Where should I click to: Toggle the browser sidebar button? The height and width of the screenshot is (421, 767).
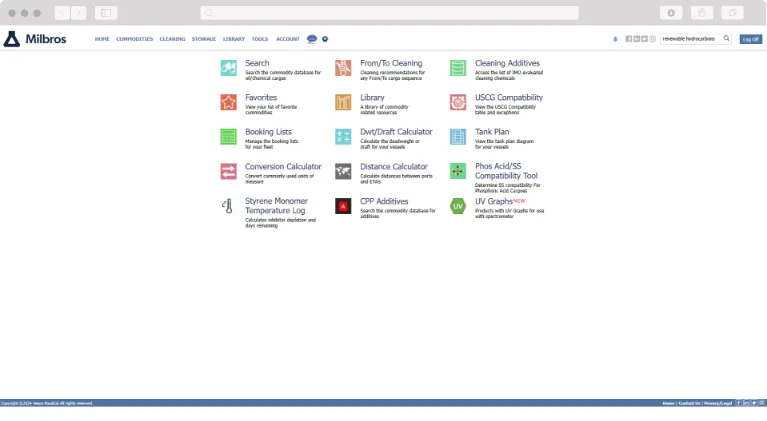tap(106, 13)
